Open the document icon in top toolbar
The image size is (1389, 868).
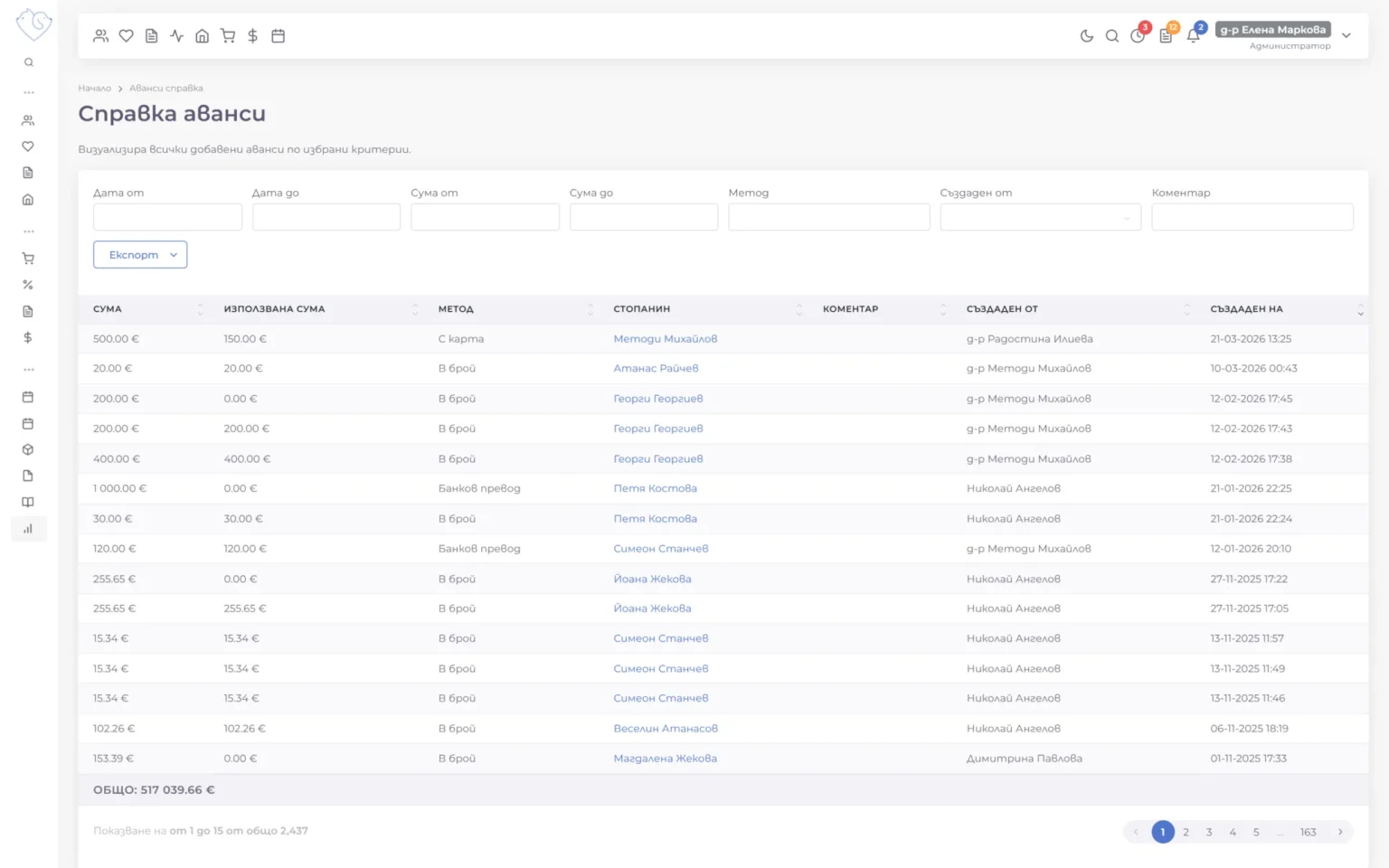click(152, 36)
